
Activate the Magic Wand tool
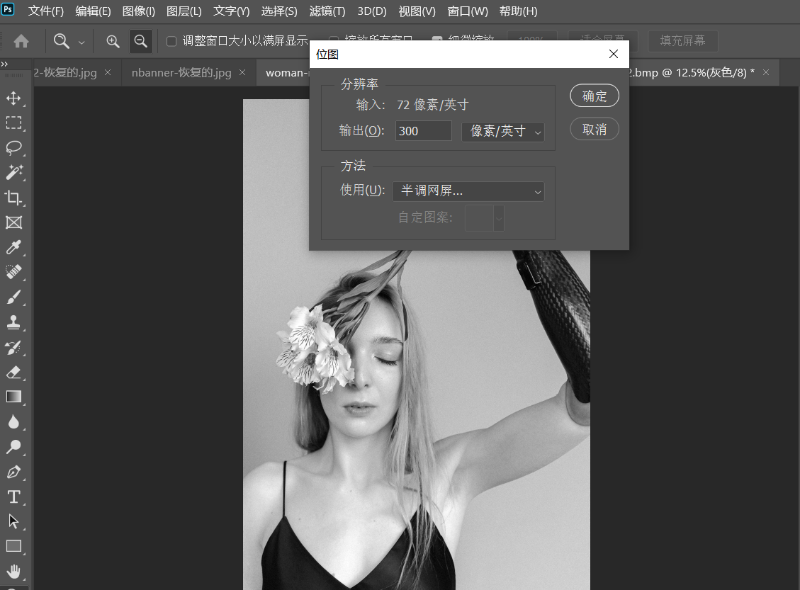pos(14,173)
